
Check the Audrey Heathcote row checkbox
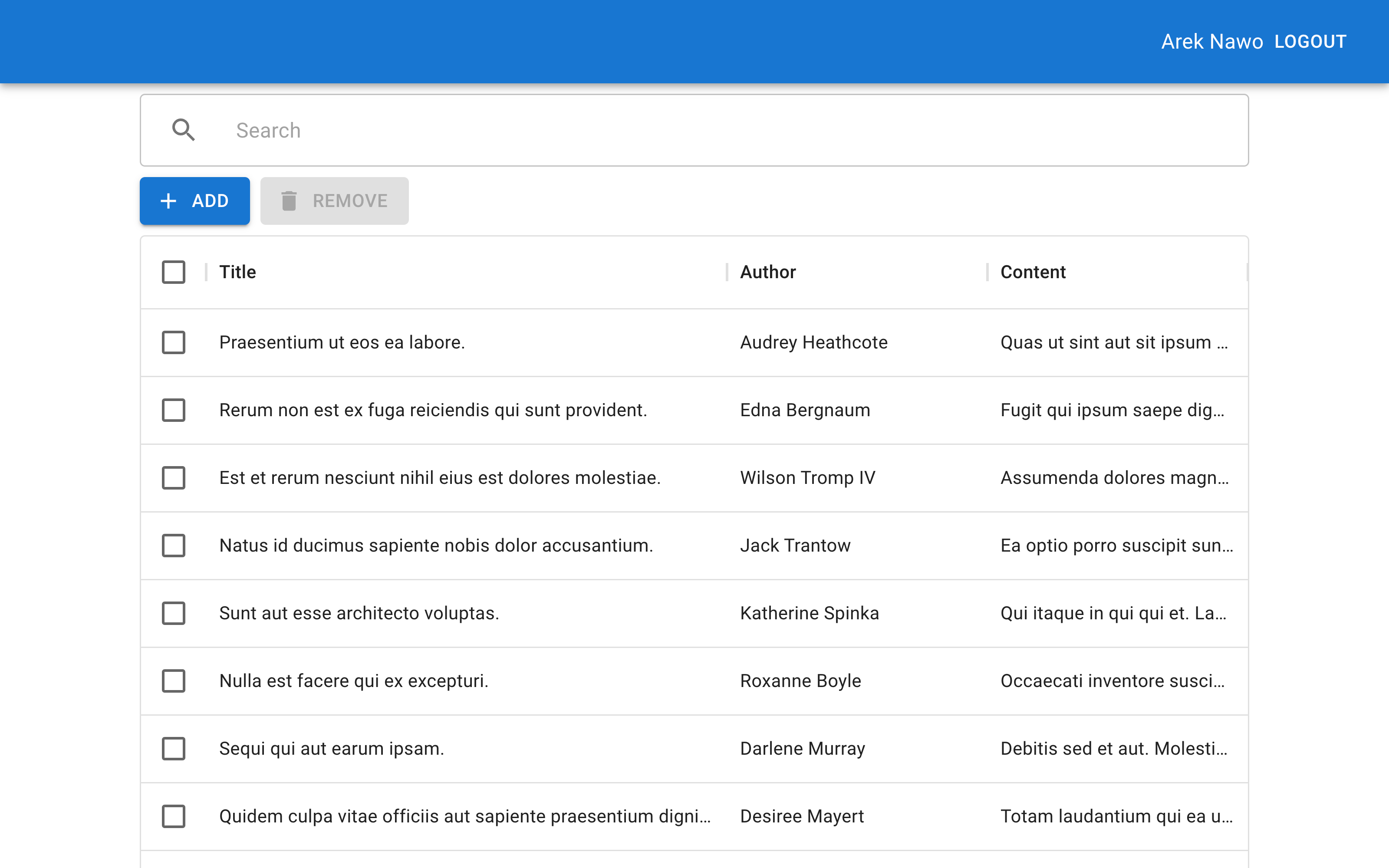pyautogui.click(x=173, y=343)
